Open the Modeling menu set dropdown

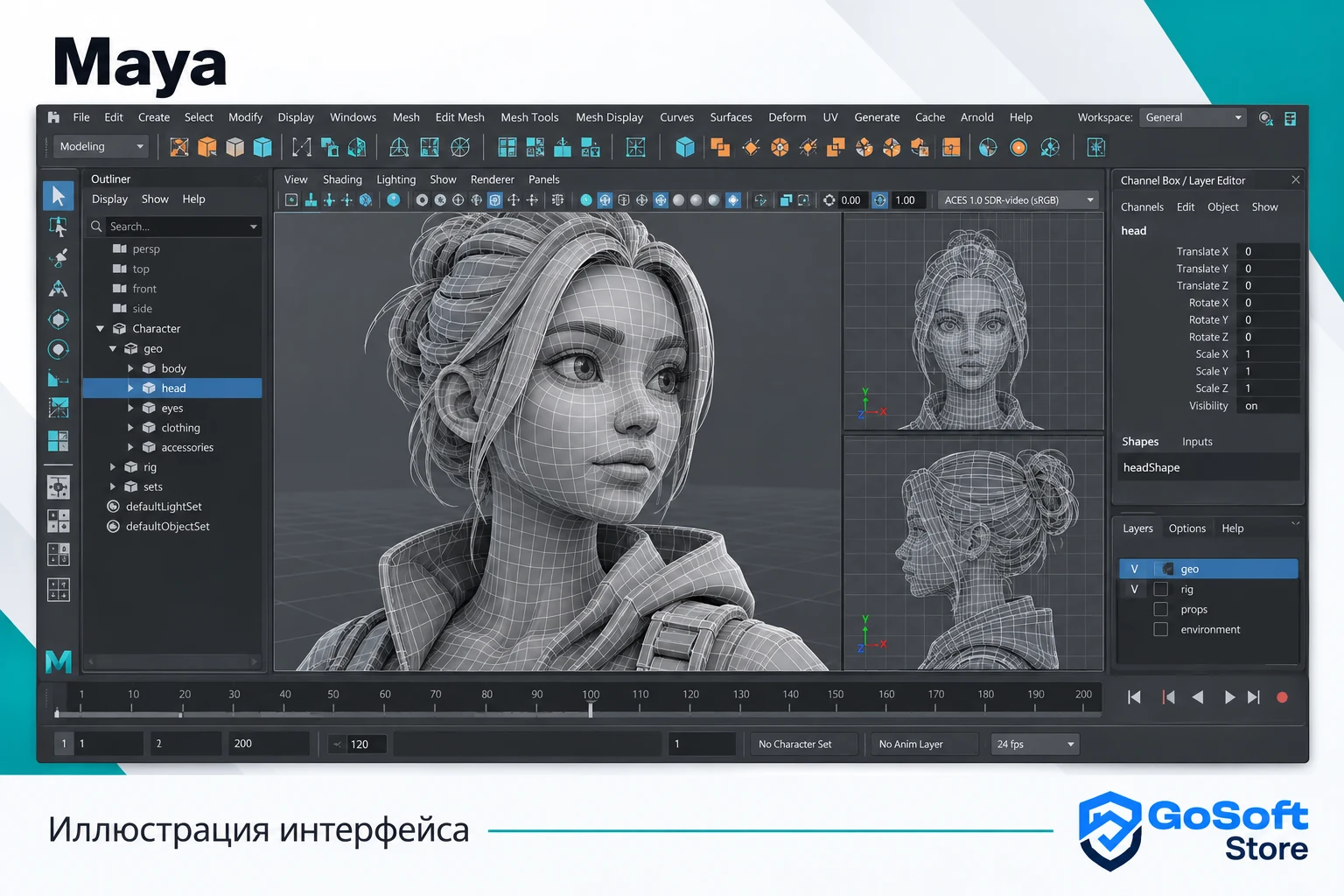101,147
